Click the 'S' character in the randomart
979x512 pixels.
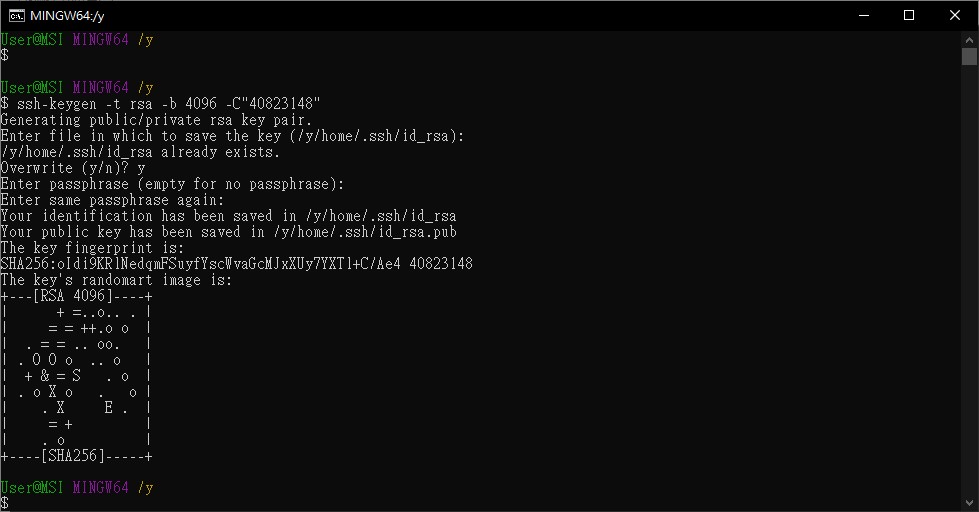point(76,375)
